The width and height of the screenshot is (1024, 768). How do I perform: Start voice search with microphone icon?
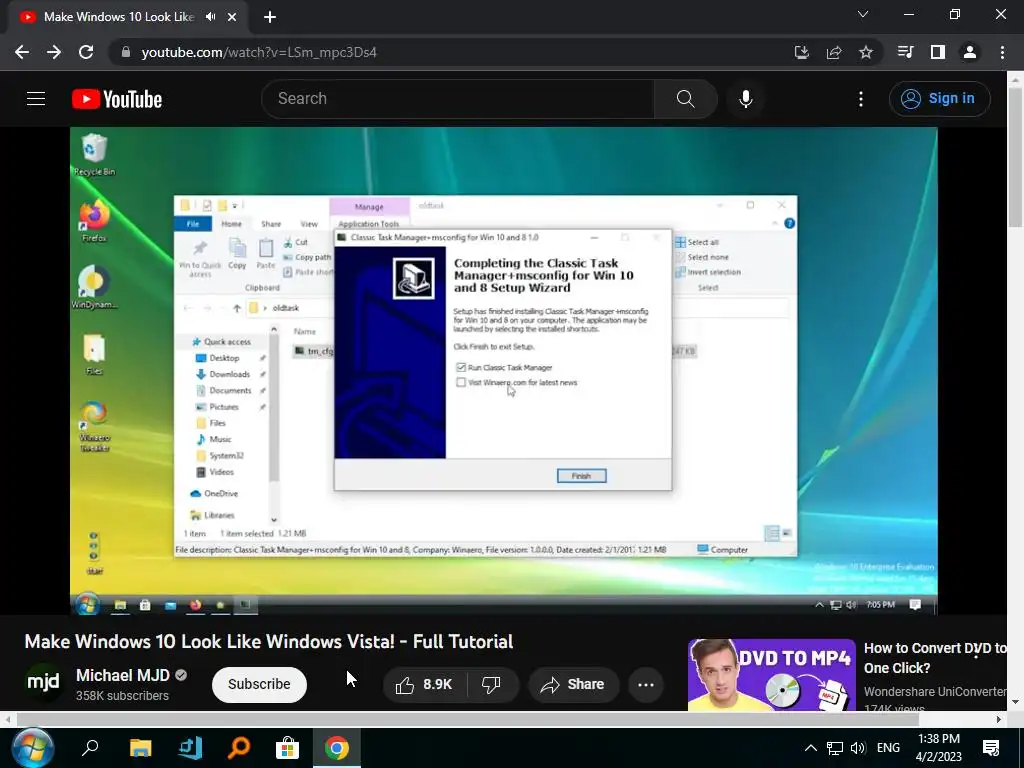click(745, 99)
